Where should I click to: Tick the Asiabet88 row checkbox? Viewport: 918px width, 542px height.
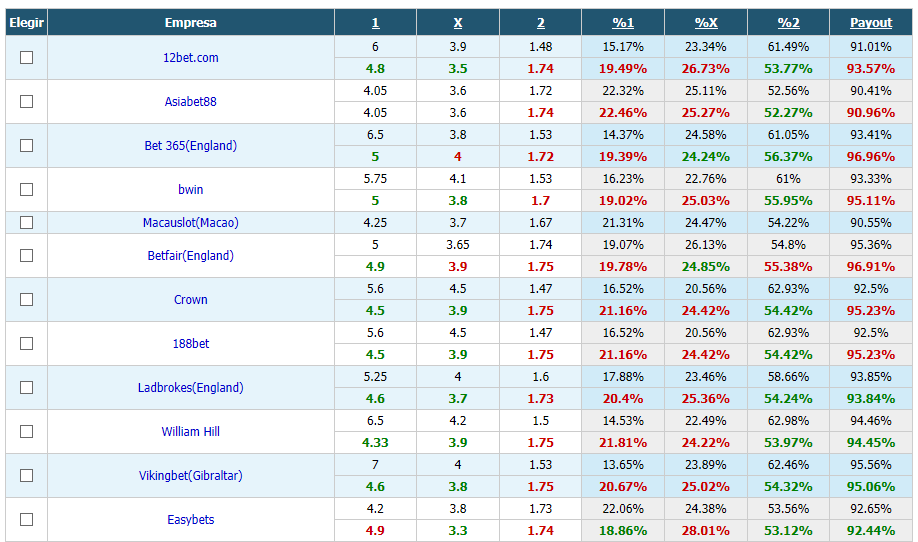coord(26,101)
